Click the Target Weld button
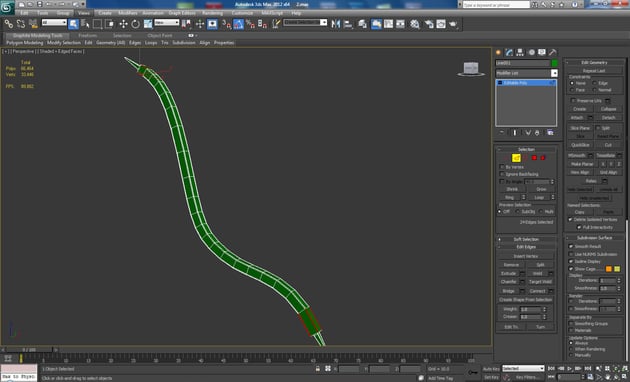The height and width of the screenshot is (382, 630). click(540, 282)
